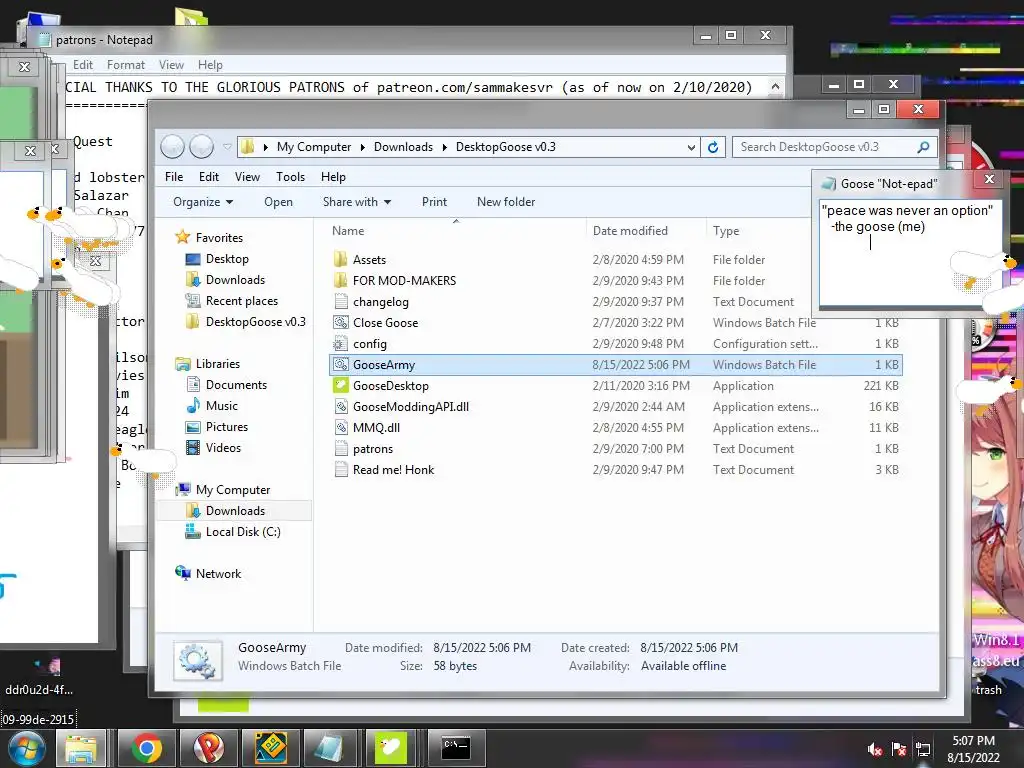
Task: Open the recent pages dropdown arrow
Action: pyautogui.click(x=227, y=147)
